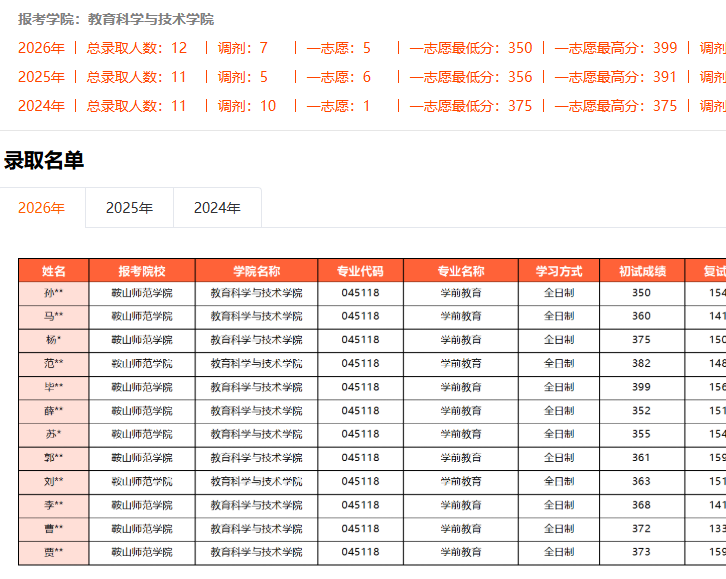Select the name cell 马**
The width and height of the screenshot is (726, 579).
coord(54,317)
